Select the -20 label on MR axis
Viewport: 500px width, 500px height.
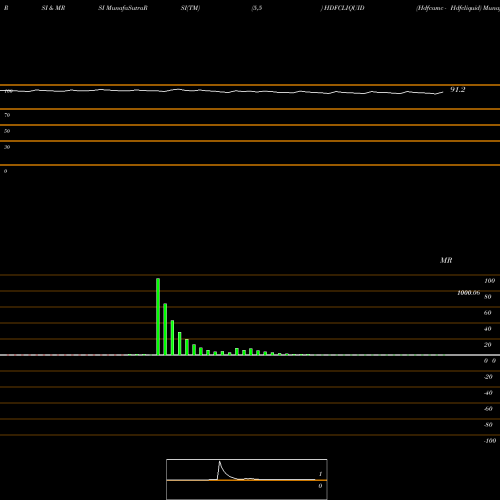click(x=488, y=377)
